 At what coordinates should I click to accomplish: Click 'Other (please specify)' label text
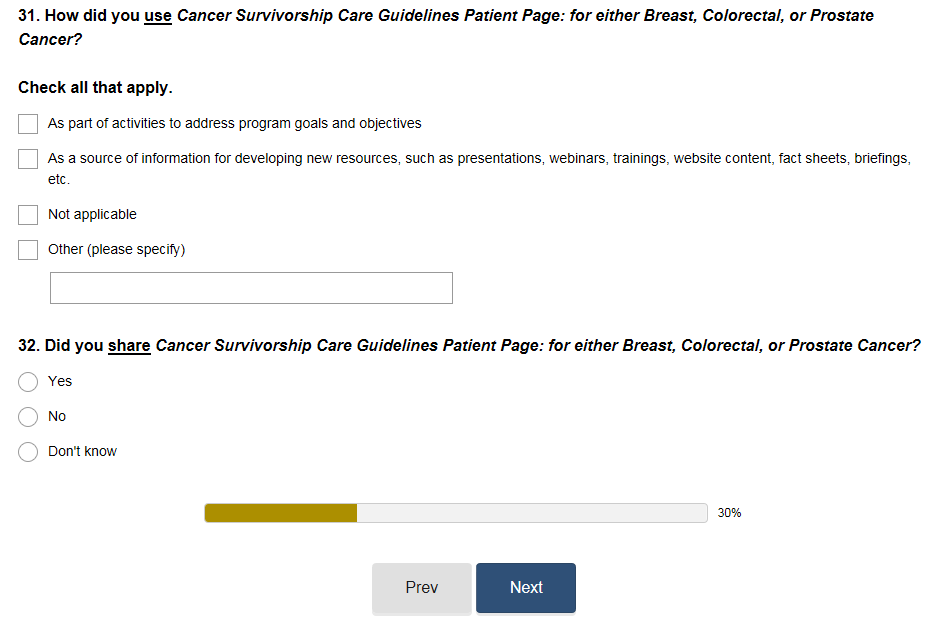116,250
